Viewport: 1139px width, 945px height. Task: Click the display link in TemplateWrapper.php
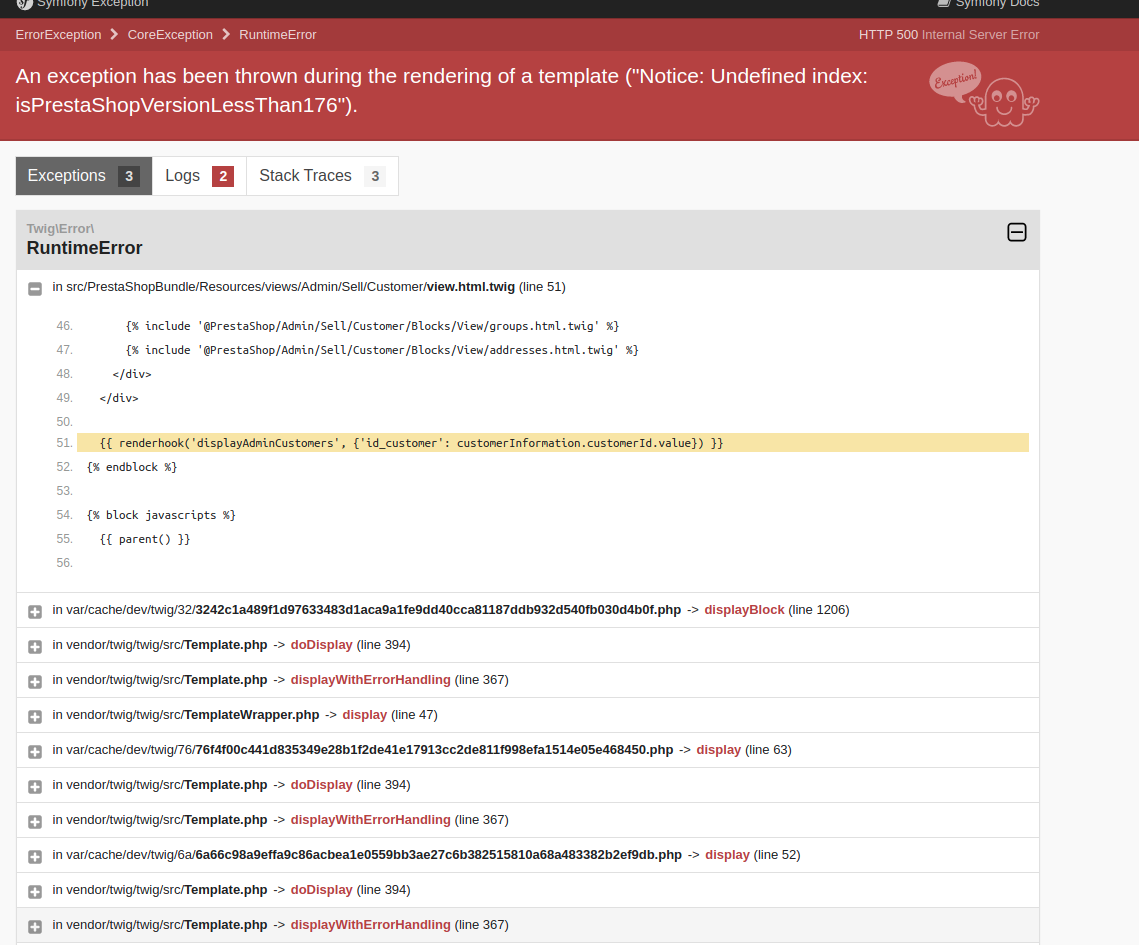pyautogui.click(x=364, y=714)
